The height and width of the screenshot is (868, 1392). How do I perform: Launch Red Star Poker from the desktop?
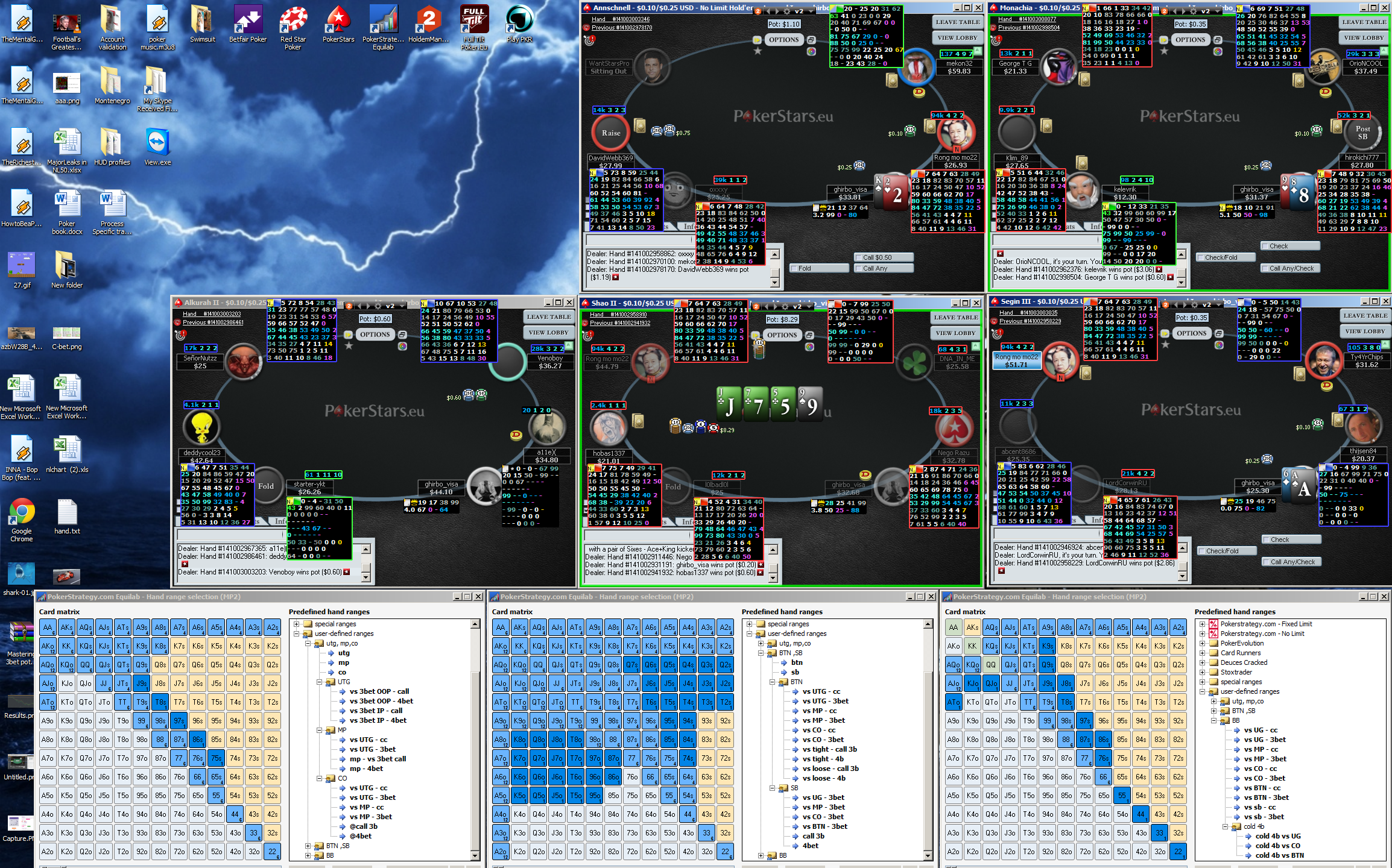(x=293, y=27)
